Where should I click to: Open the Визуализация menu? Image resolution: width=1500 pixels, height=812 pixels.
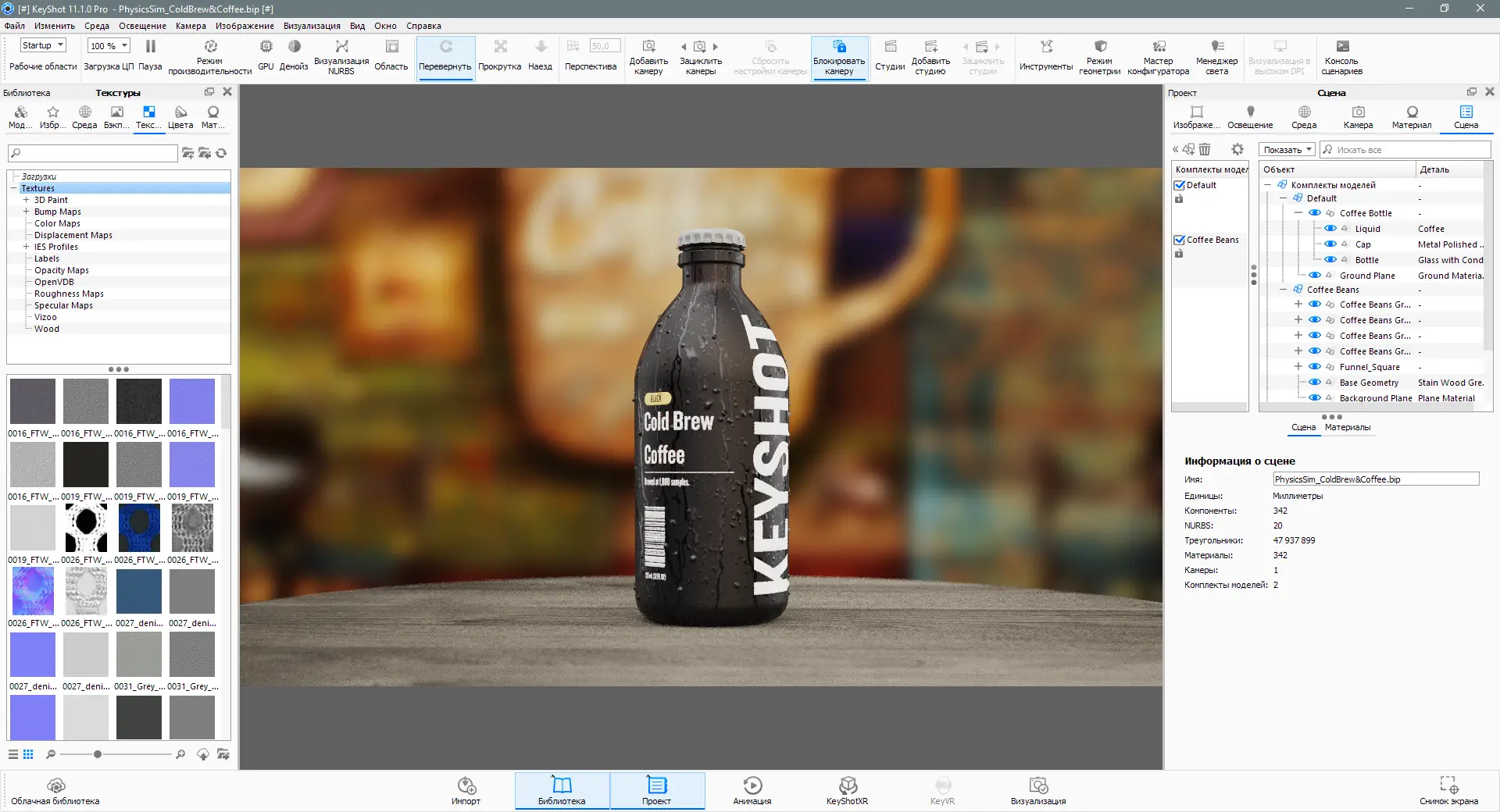pos(312,26)
